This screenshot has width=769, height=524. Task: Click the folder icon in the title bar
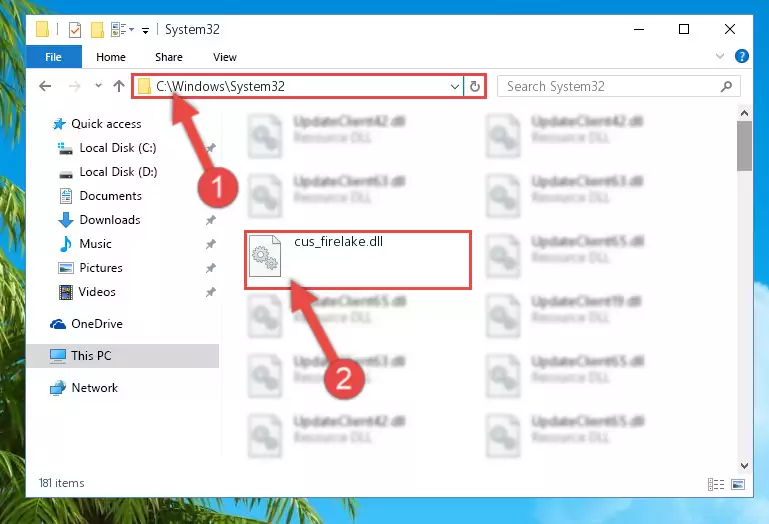pyautogui.click(x=43, y=29)
